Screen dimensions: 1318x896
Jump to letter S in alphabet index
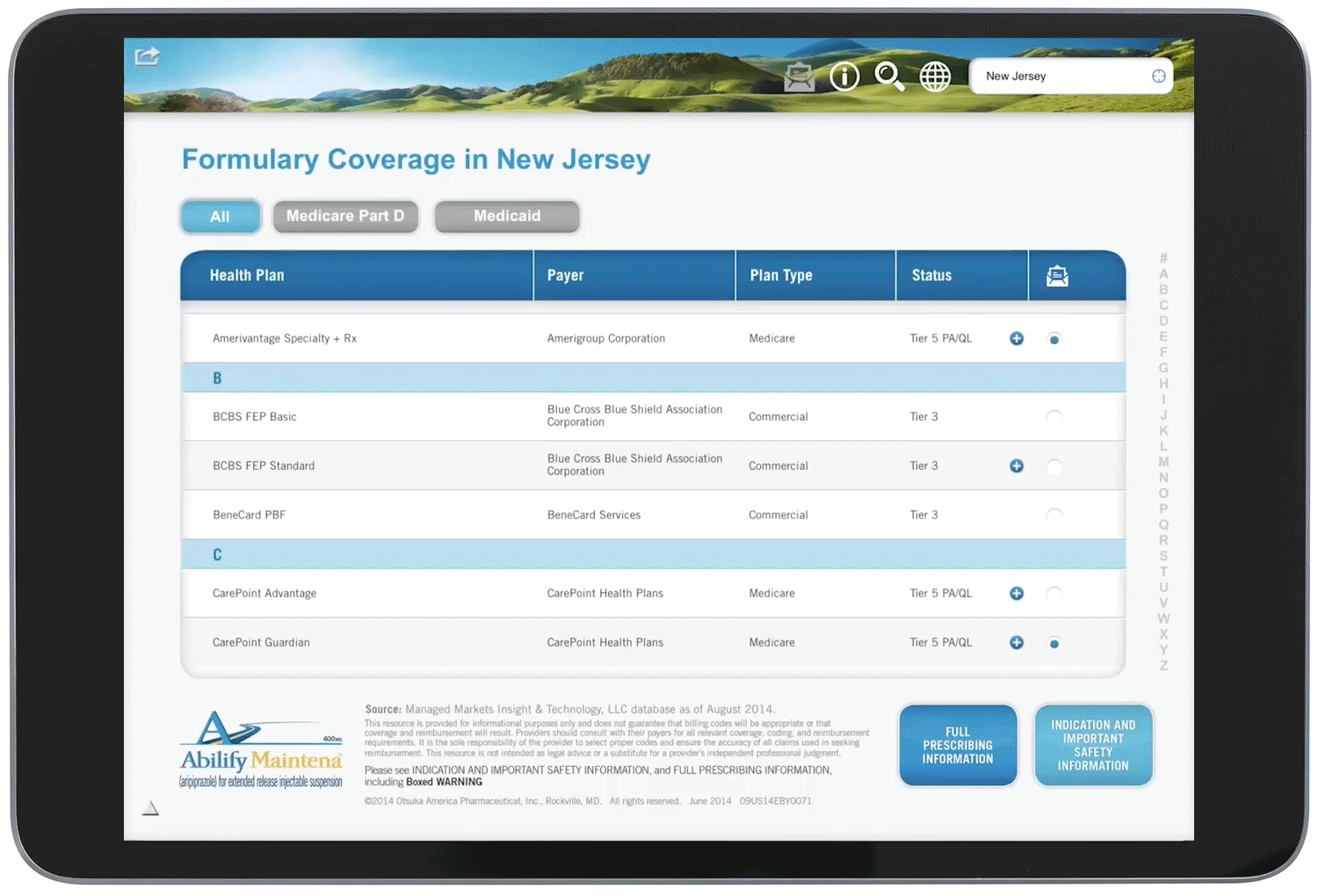(x=1163, y=556)
